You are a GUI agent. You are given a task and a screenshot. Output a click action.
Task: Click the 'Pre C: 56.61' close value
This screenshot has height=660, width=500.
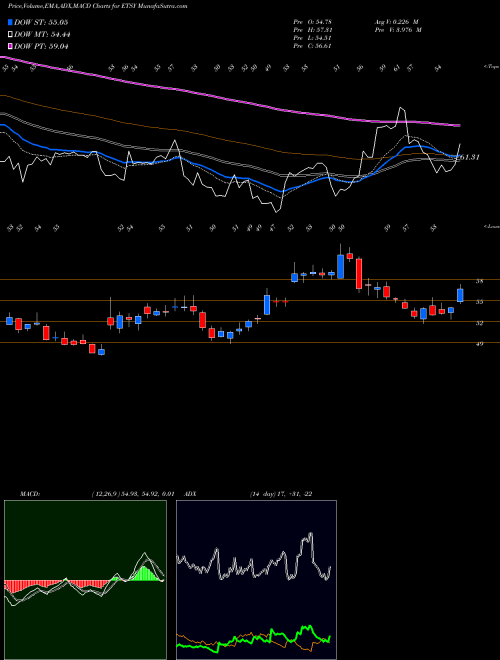tap(312, 46)
